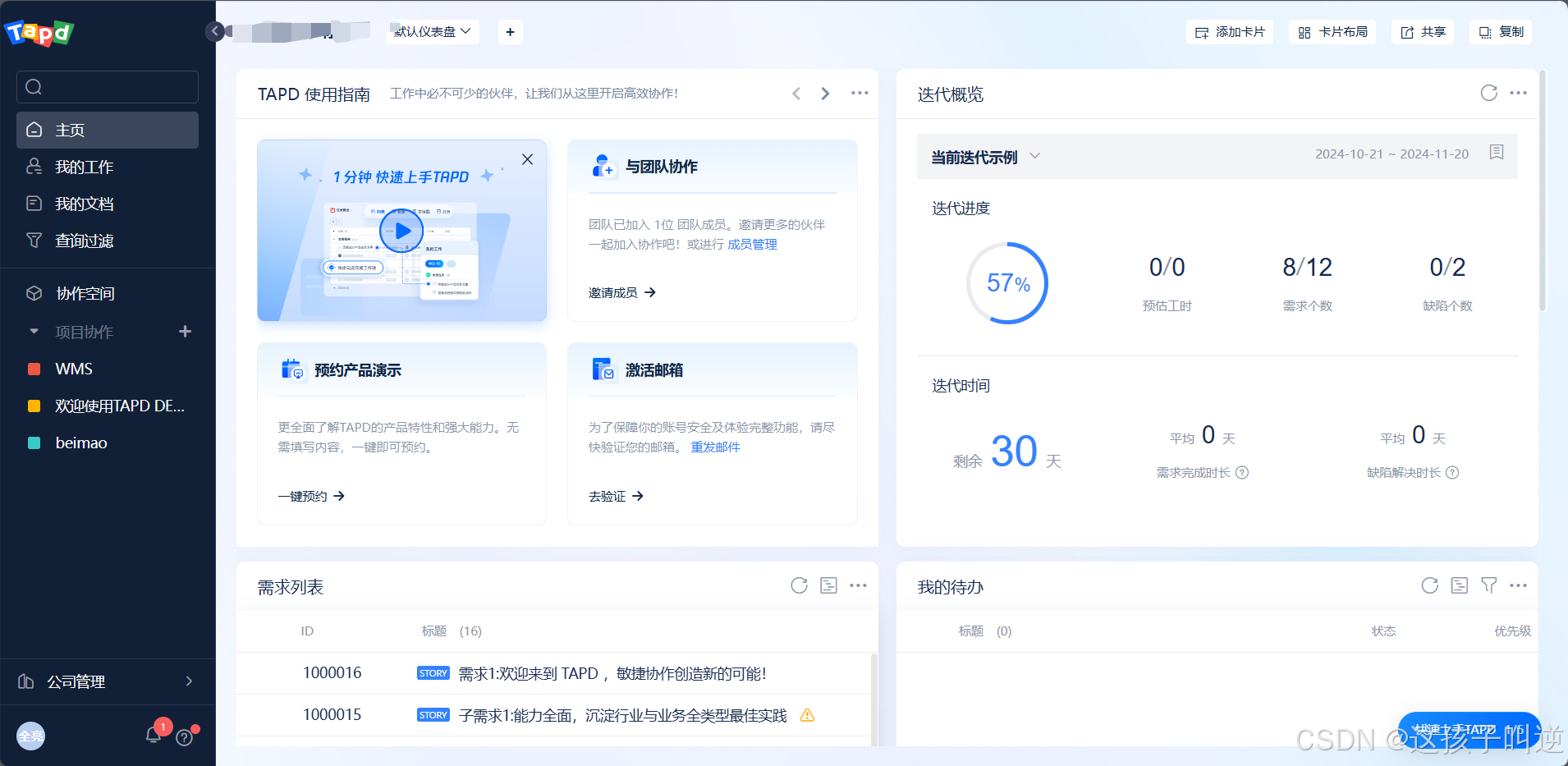
Task: Add a new project with the plus icon
Action: click(186, 331)
